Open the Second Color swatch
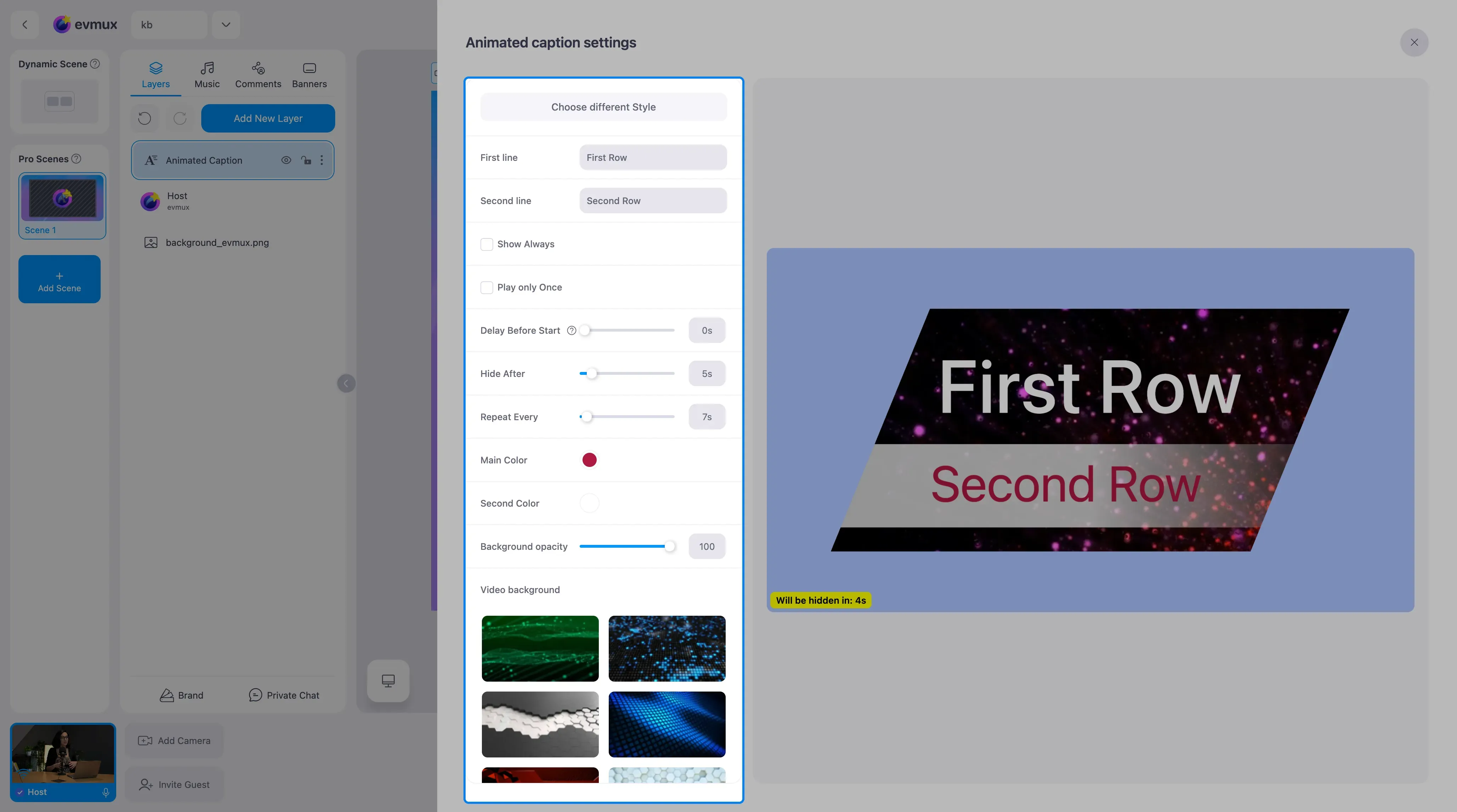 click(x=589, y=503)
